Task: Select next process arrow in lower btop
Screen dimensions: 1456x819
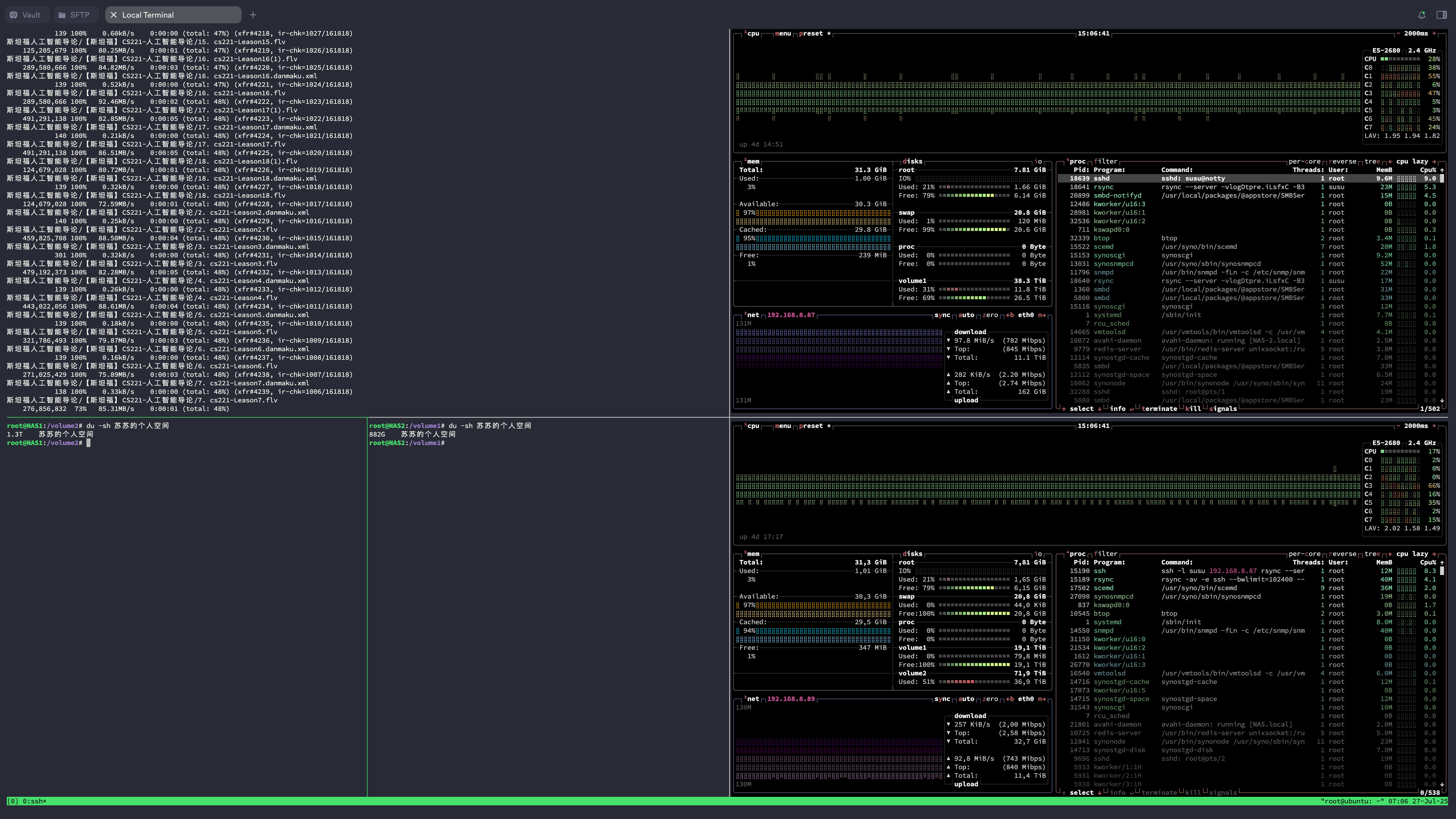Action: click(x=1099, y=793)
